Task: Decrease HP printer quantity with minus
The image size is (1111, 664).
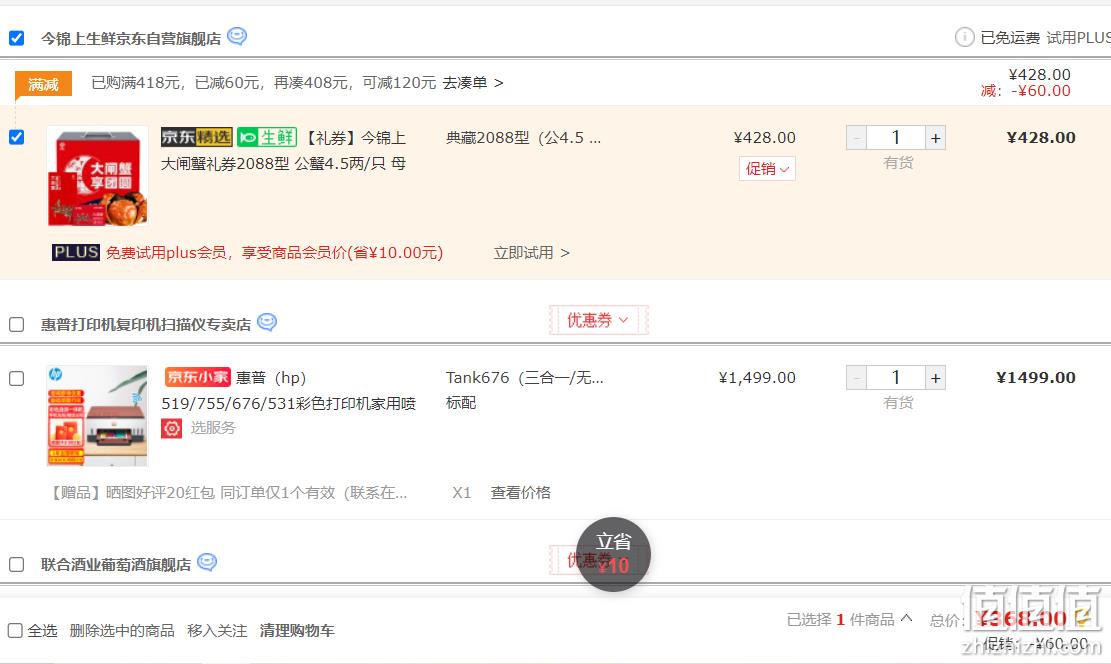Action: click(856, 378)
